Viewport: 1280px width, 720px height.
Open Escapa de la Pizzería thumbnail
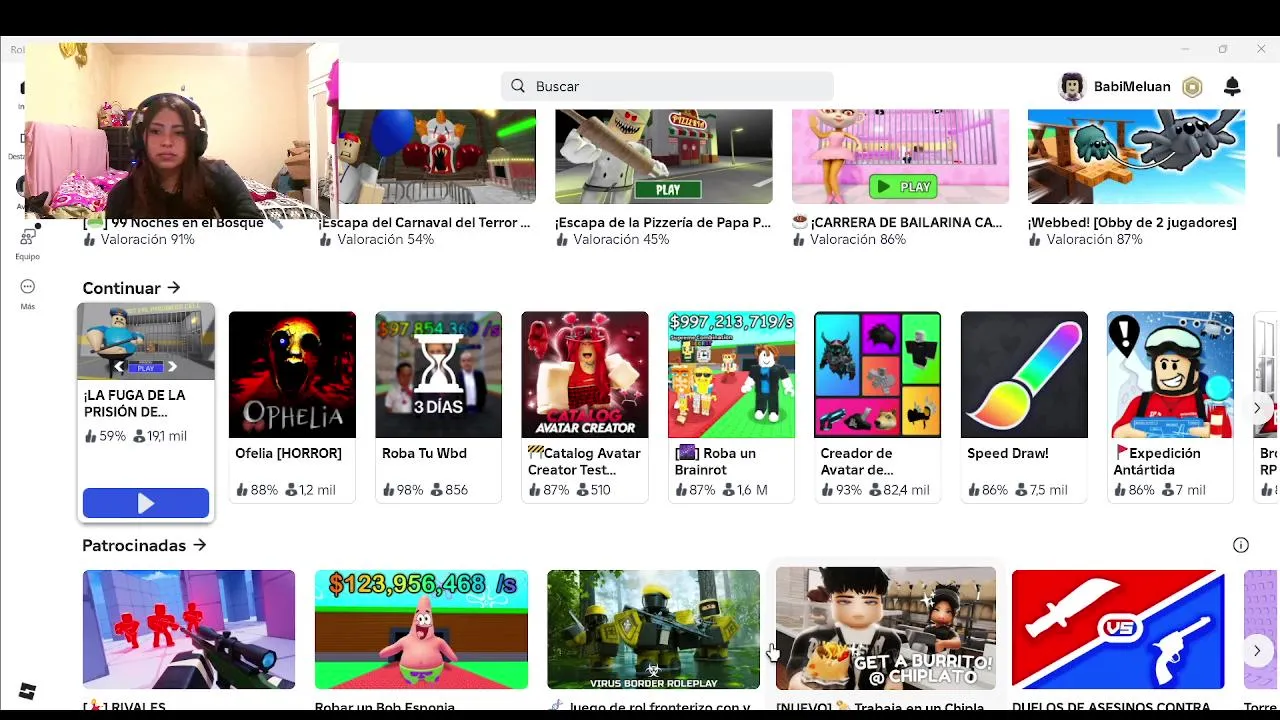[x=664, y=157]
